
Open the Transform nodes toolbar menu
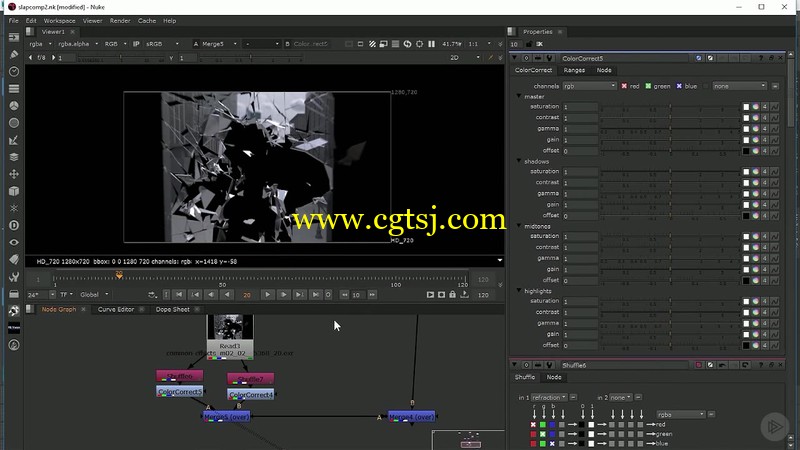[14, 174]
